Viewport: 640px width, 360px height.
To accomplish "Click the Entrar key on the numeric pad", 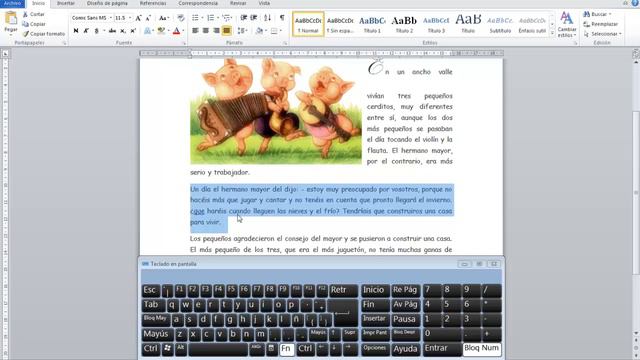I will pos(442,349).
